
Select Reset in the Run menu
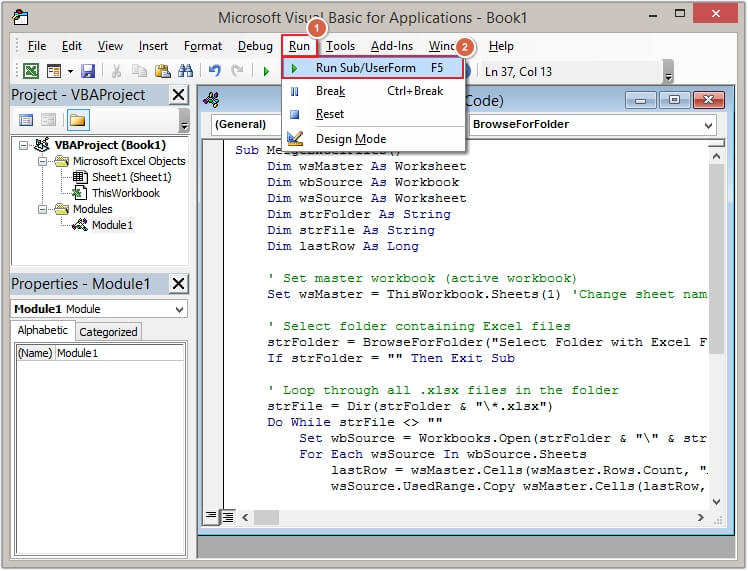330,114
